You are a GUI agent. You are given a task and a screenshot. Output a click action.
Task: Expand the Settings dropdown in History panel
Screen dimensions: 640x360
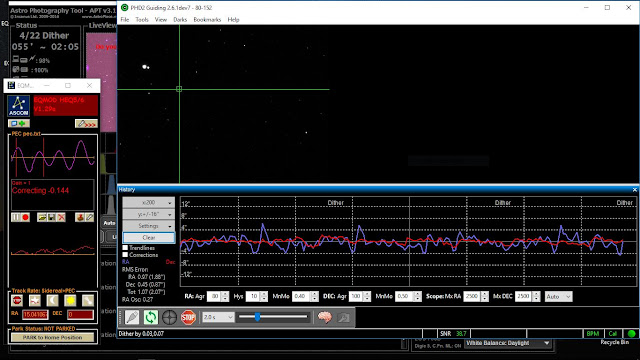(x=149, y=226)
